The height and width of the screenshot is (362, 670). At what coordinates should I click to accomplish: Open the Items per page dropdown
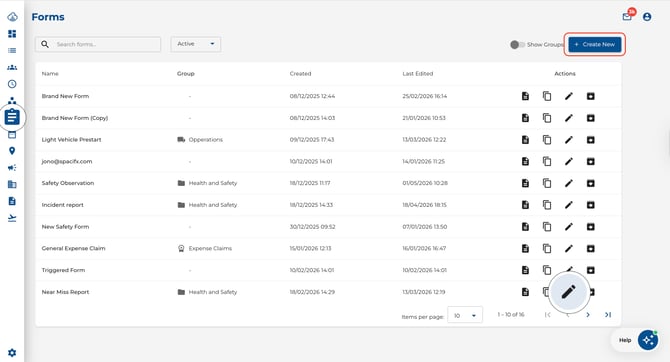point(465,315)
